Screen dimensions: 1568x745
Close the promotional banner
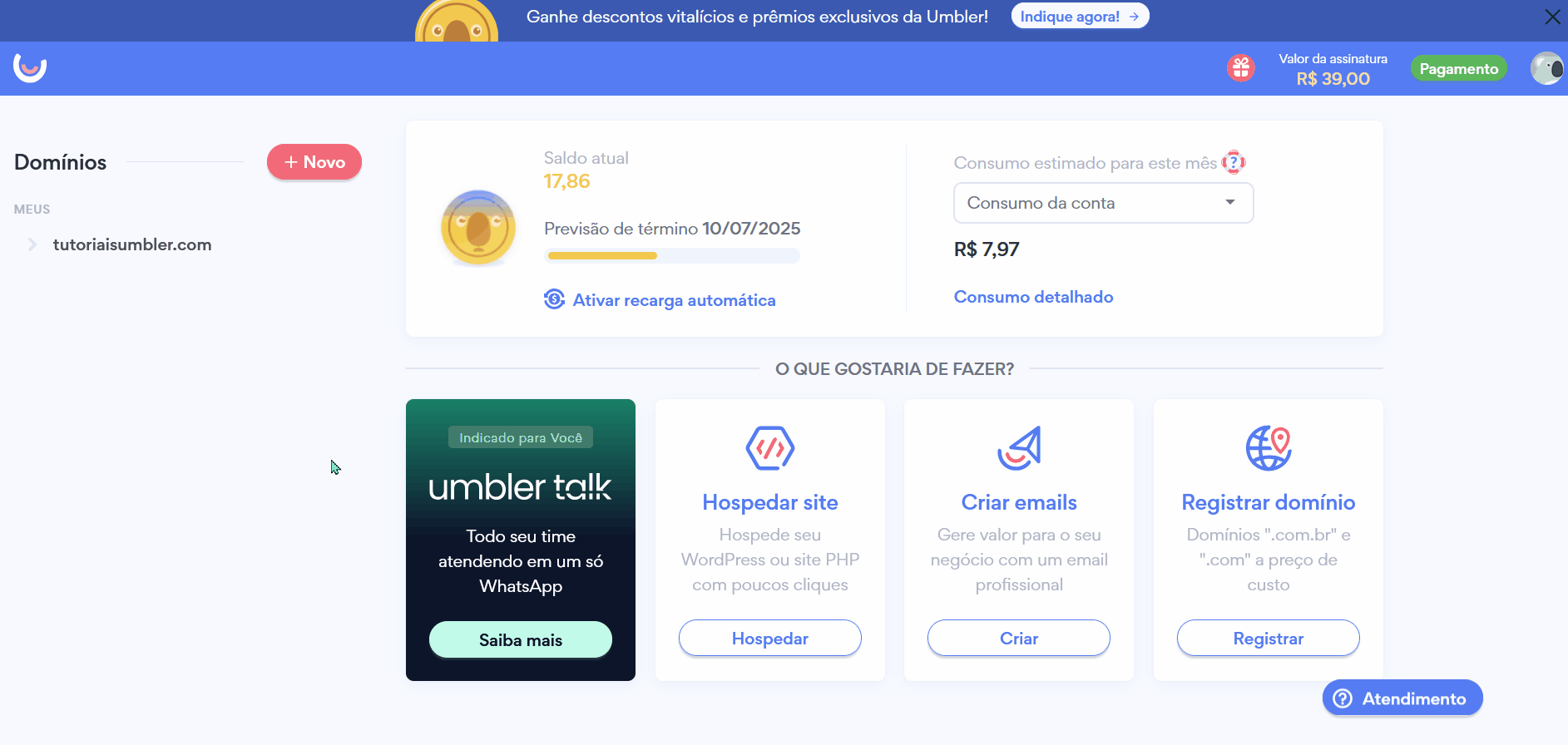point(1552,17)
